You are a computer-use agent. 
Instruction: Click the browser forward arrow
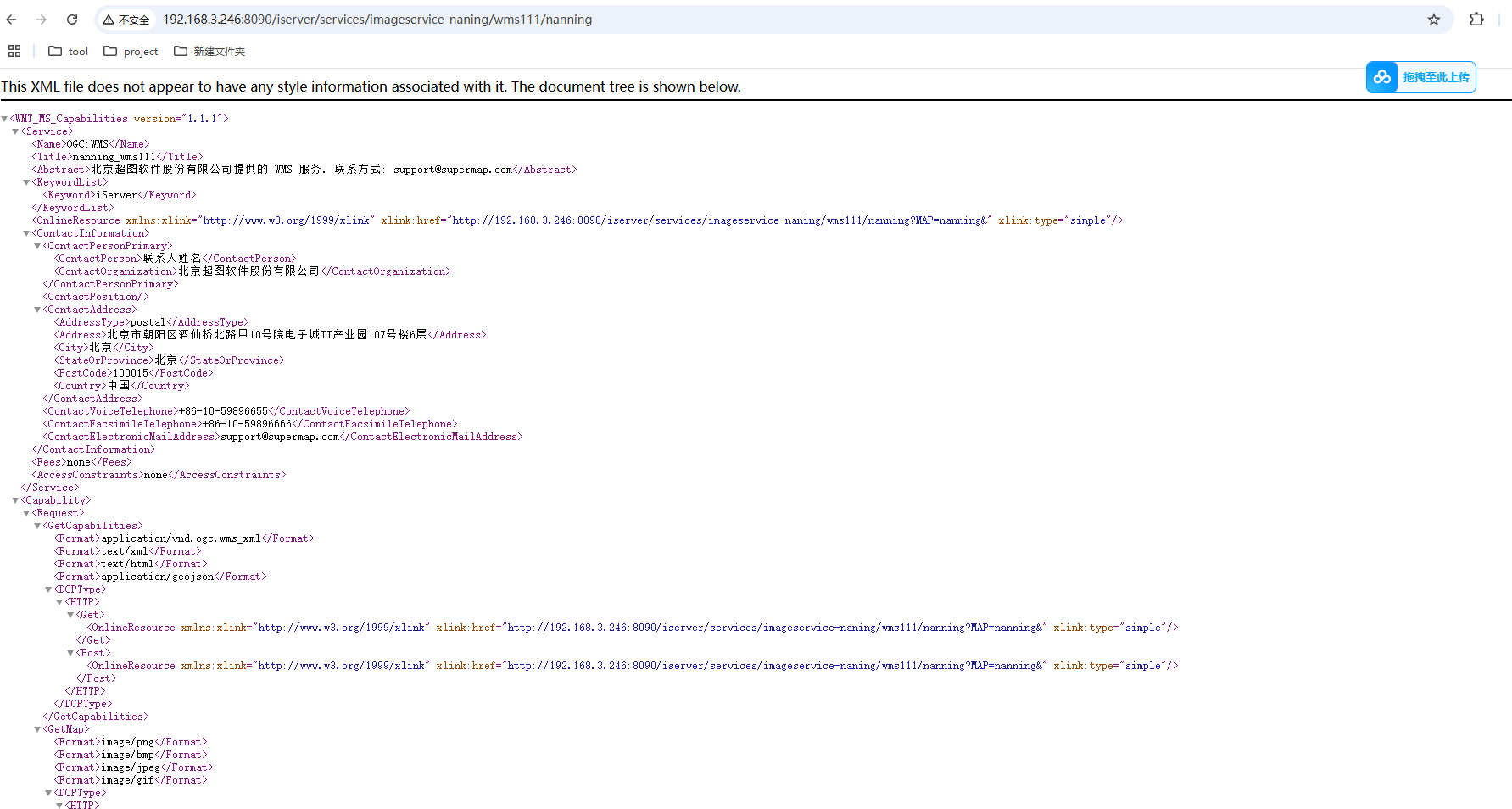pyautogui.click(x=41, y=19)
